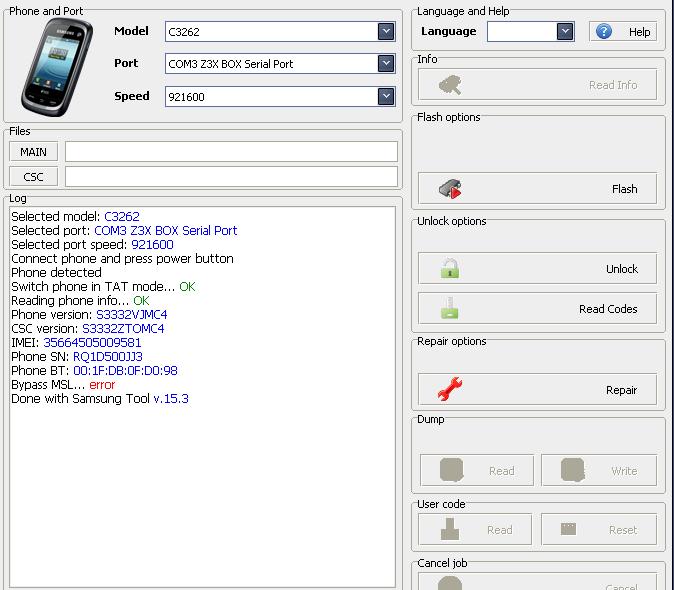Image resolution: width=674 pixels, height=590 pixels.
Task: Click log value 'S3332ZTOMC4' CSC version
Action: point(123,329)
